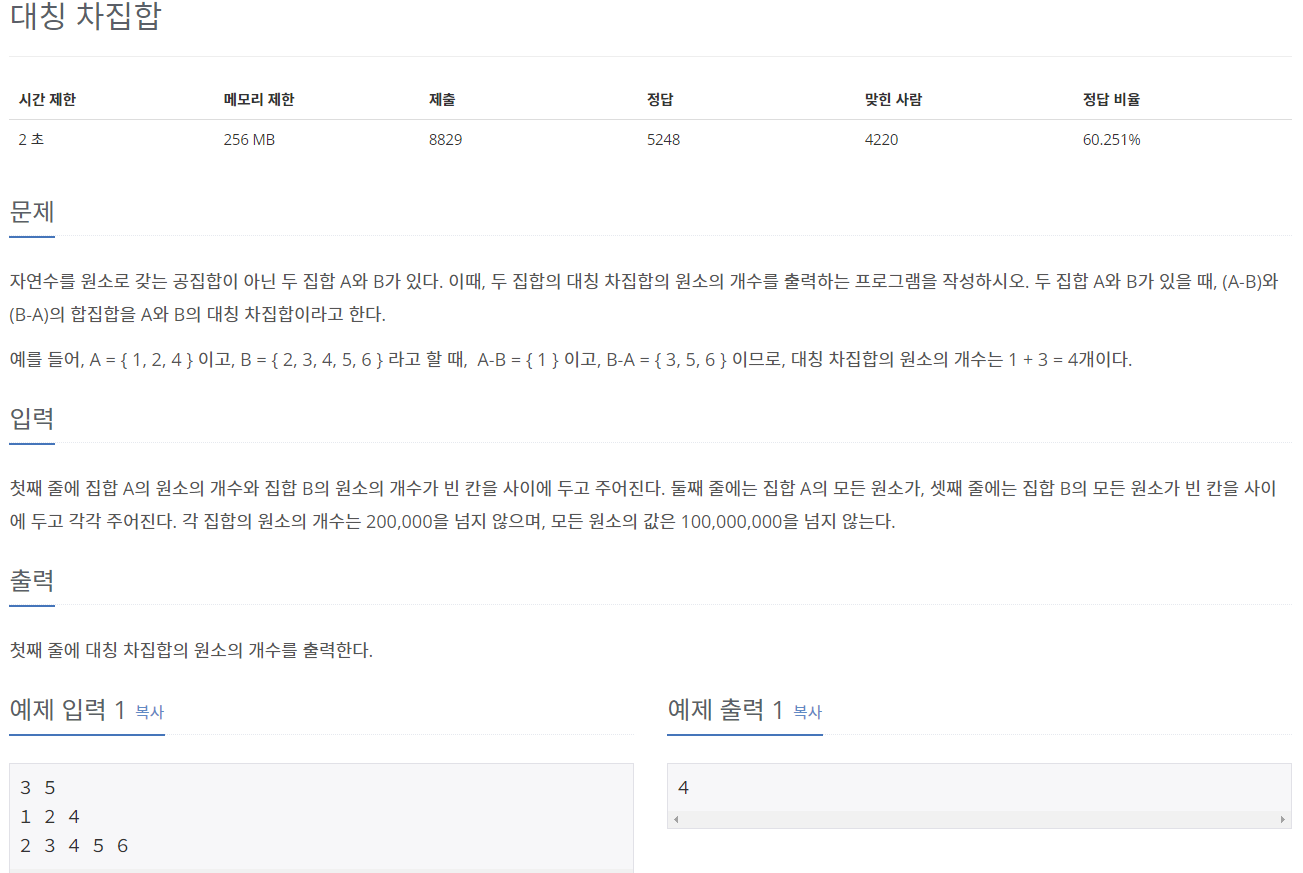1303x873 pixels.
Task: Click the time limit value 2 초
Action: coord(31,140)
